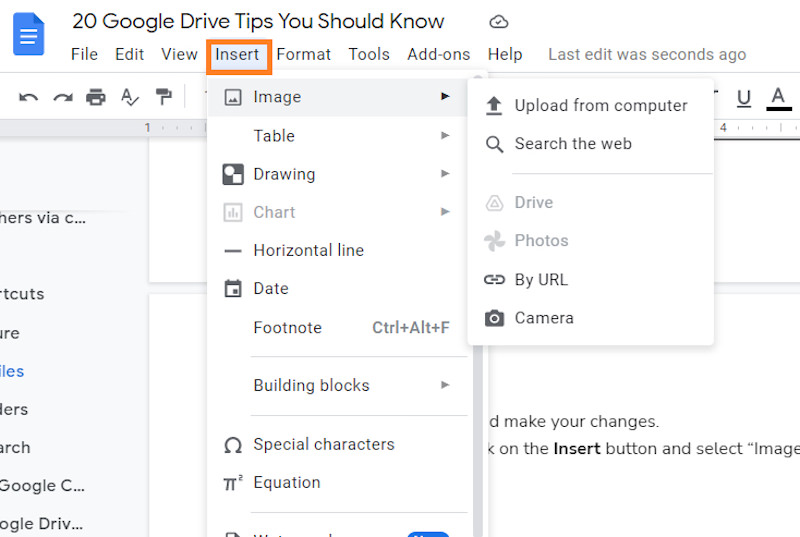The height and width of the screenshot is (537, 800).
Task: Close the Insert menu
Action: point(239,57)
